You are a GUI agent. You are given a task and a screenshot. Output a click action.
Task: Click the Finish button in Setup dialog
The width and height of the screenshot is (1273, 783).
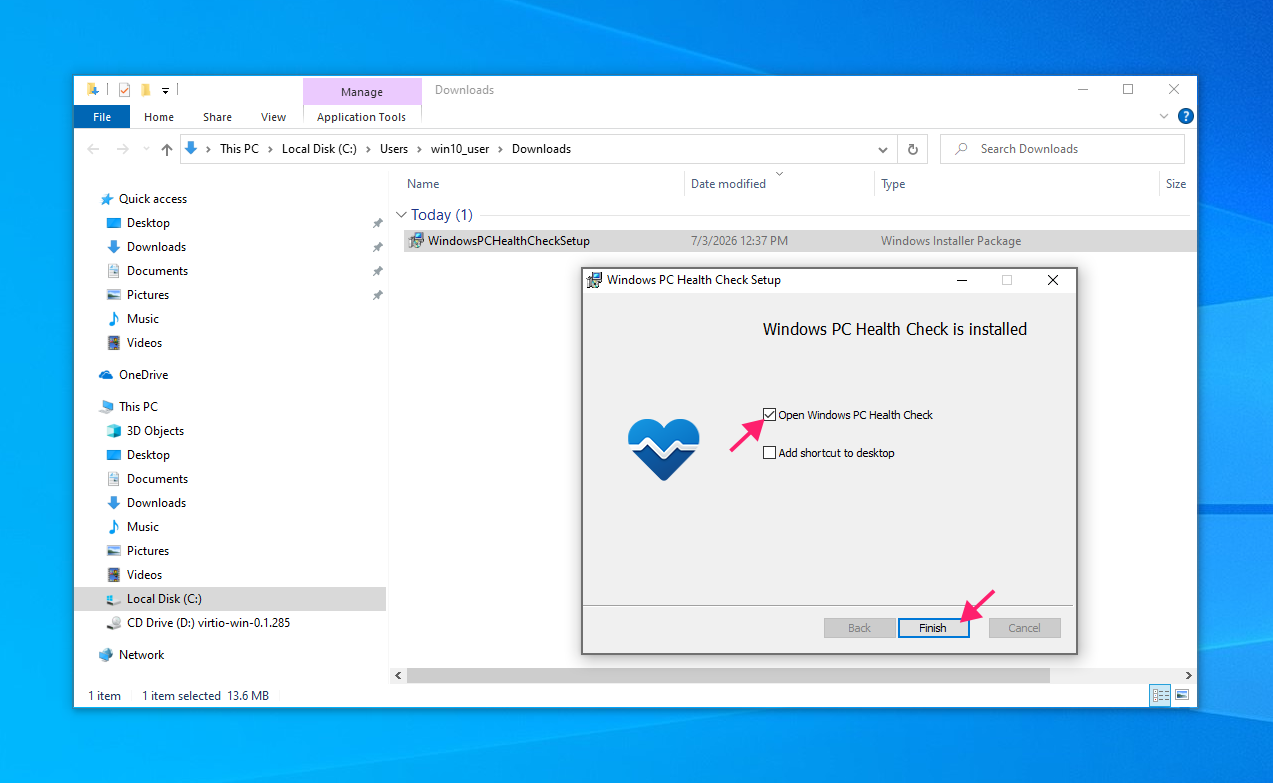click(x=933, y=628)
